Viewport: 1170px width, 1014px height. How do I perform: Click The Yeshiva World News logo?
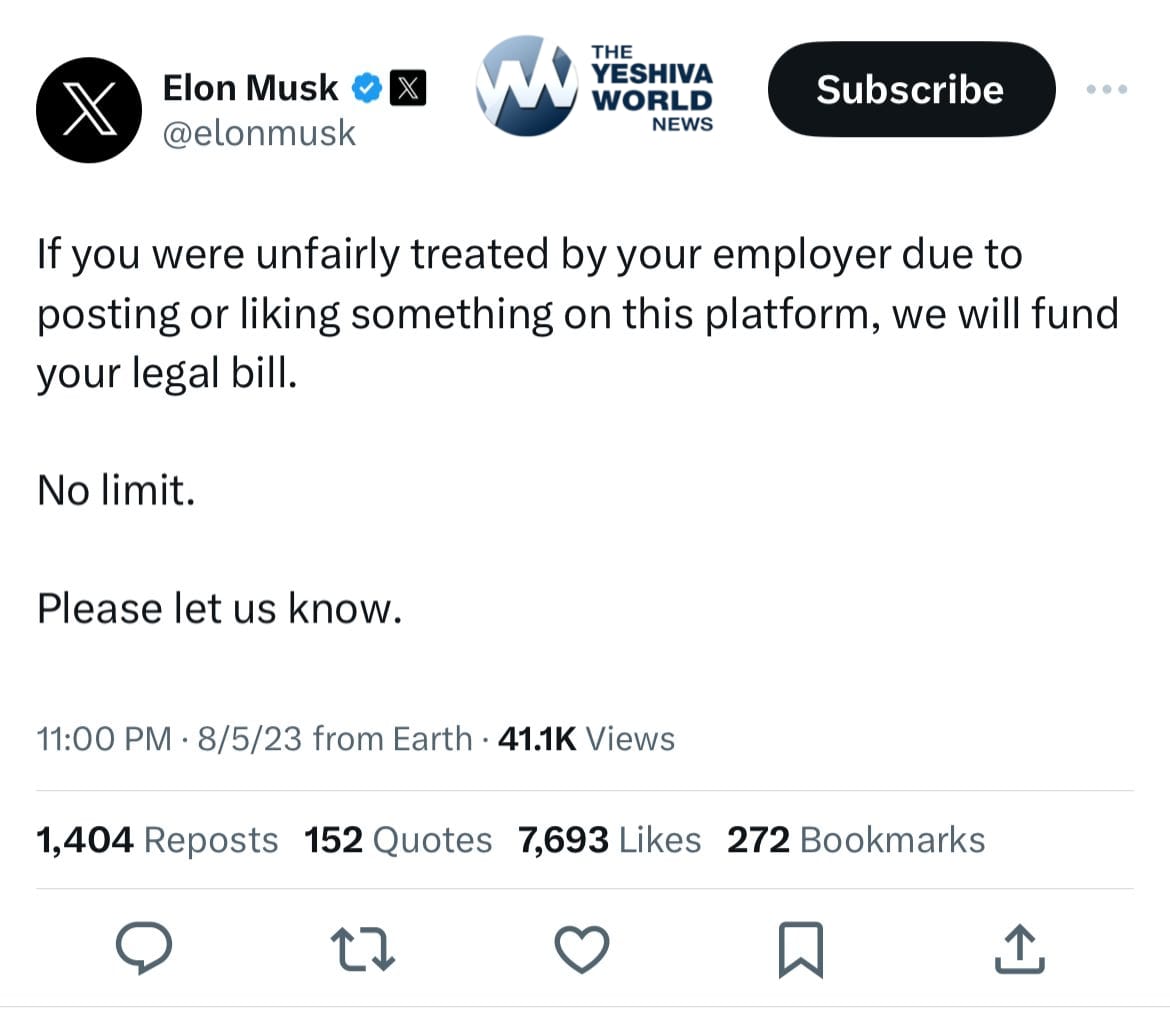(x=595, y=87)
